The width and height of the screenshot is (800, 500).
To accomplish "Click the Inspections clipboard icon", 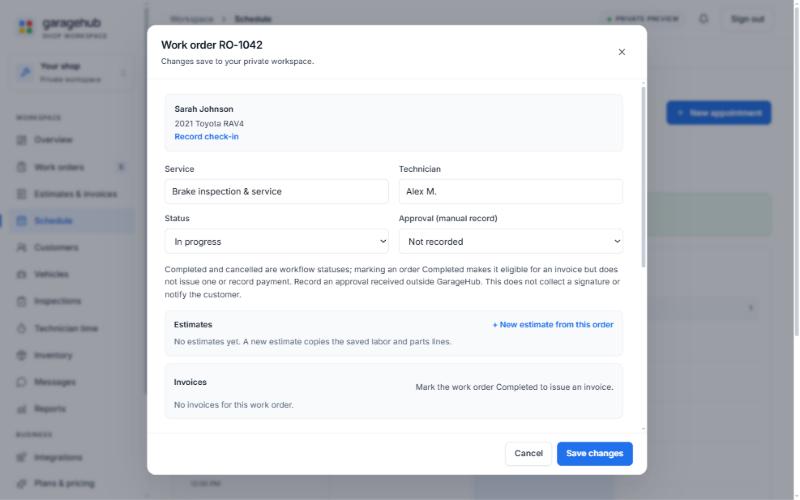I will point(21,301).
